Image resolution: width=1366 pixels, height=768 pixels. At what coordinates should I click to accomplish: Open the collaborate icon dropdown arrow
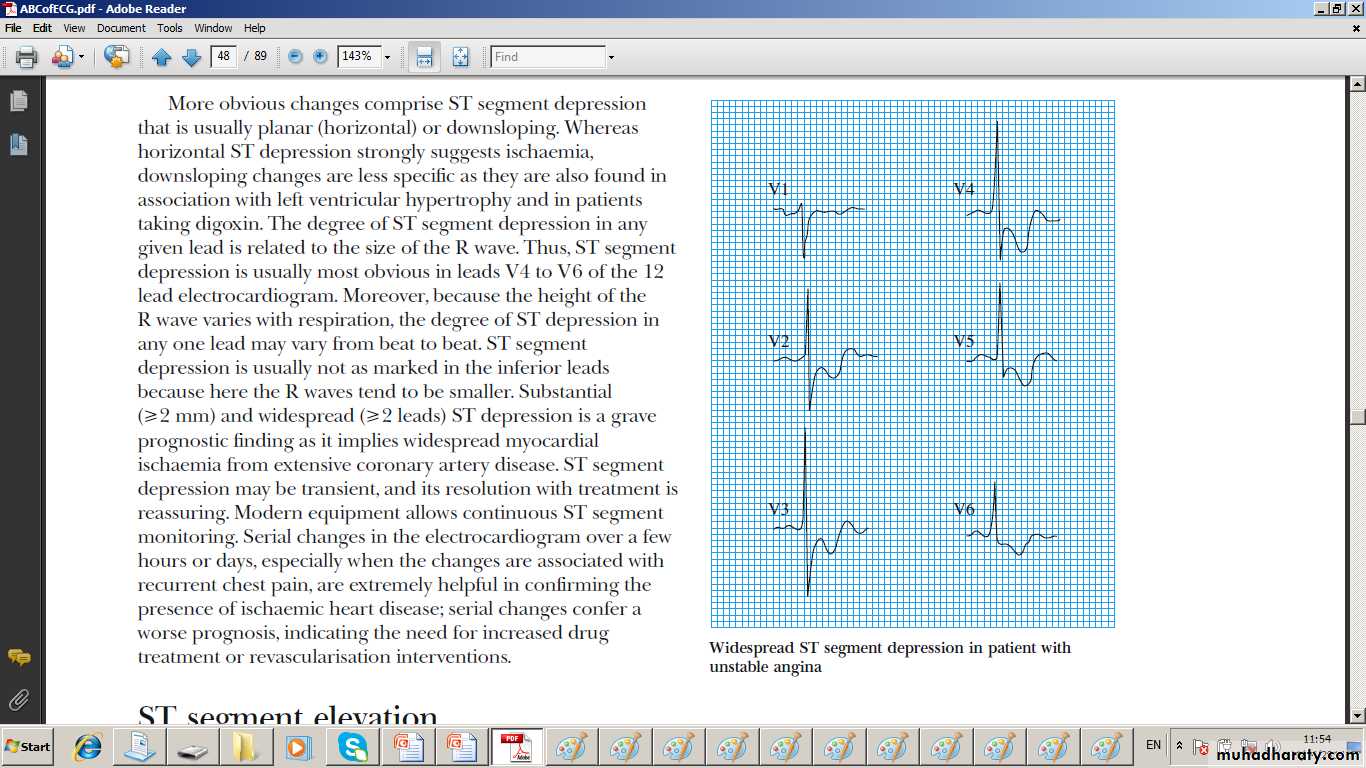(x=82, y=57)
